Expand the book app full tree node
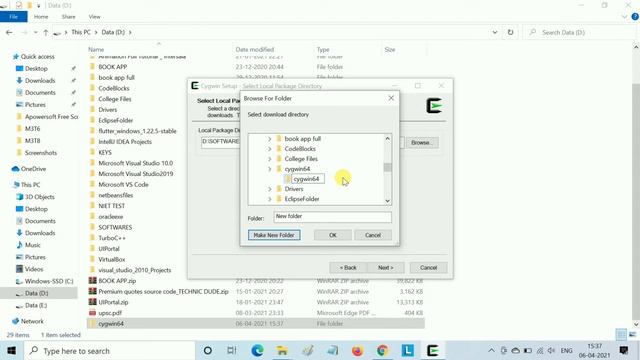 pos(269,139)
